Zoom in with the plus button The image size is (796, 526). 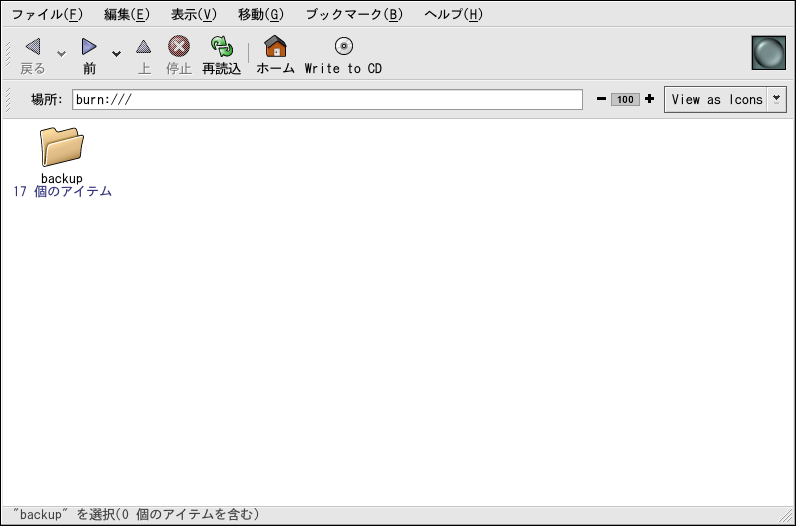pos(649,100)
